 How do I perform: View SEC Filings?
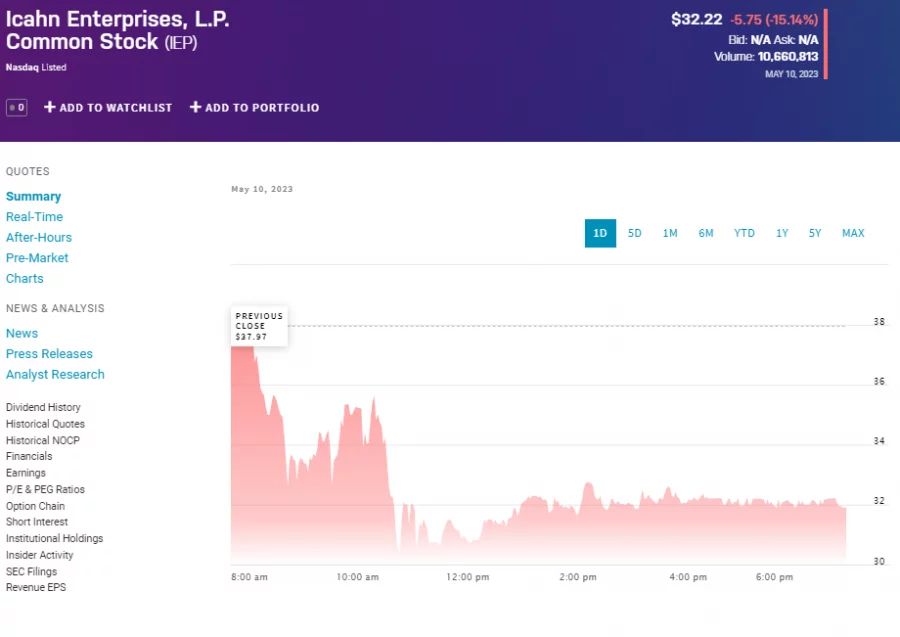(x=31, y=571)
